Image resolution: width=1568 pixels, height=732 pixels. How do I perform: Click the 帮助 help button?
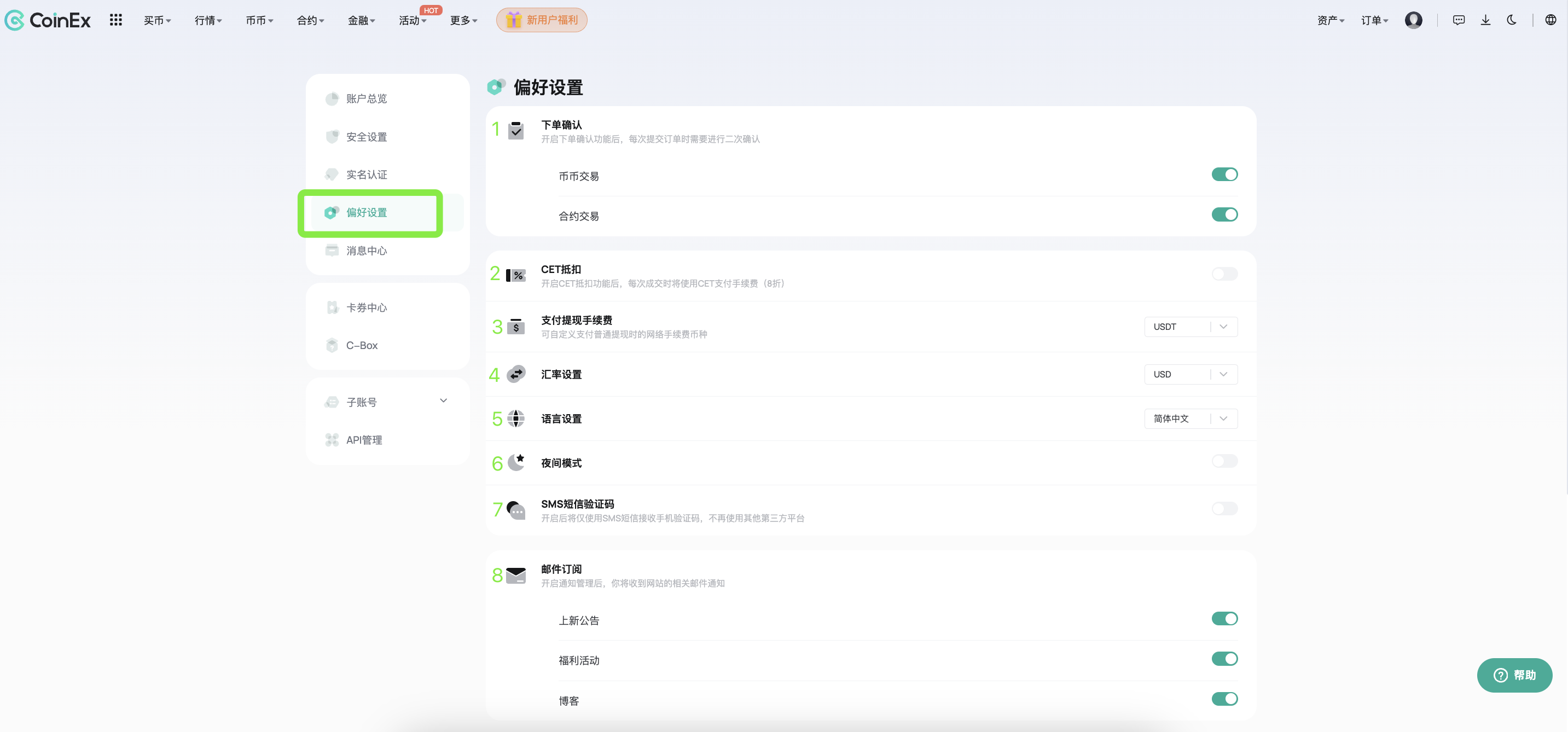coord(1514,675)
